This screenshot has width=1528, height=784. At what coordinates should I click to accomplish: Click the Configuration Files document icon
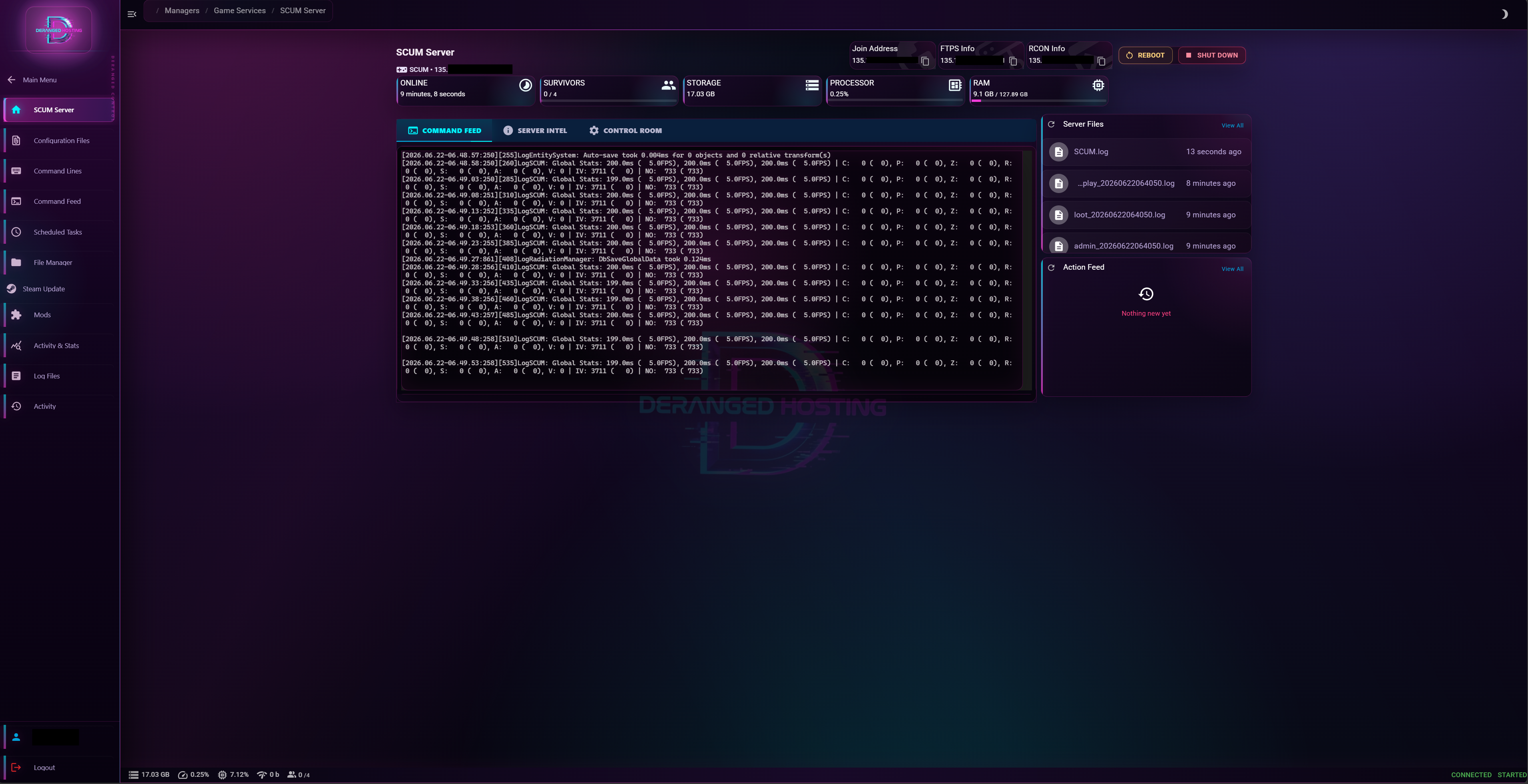tap(16, 141)
